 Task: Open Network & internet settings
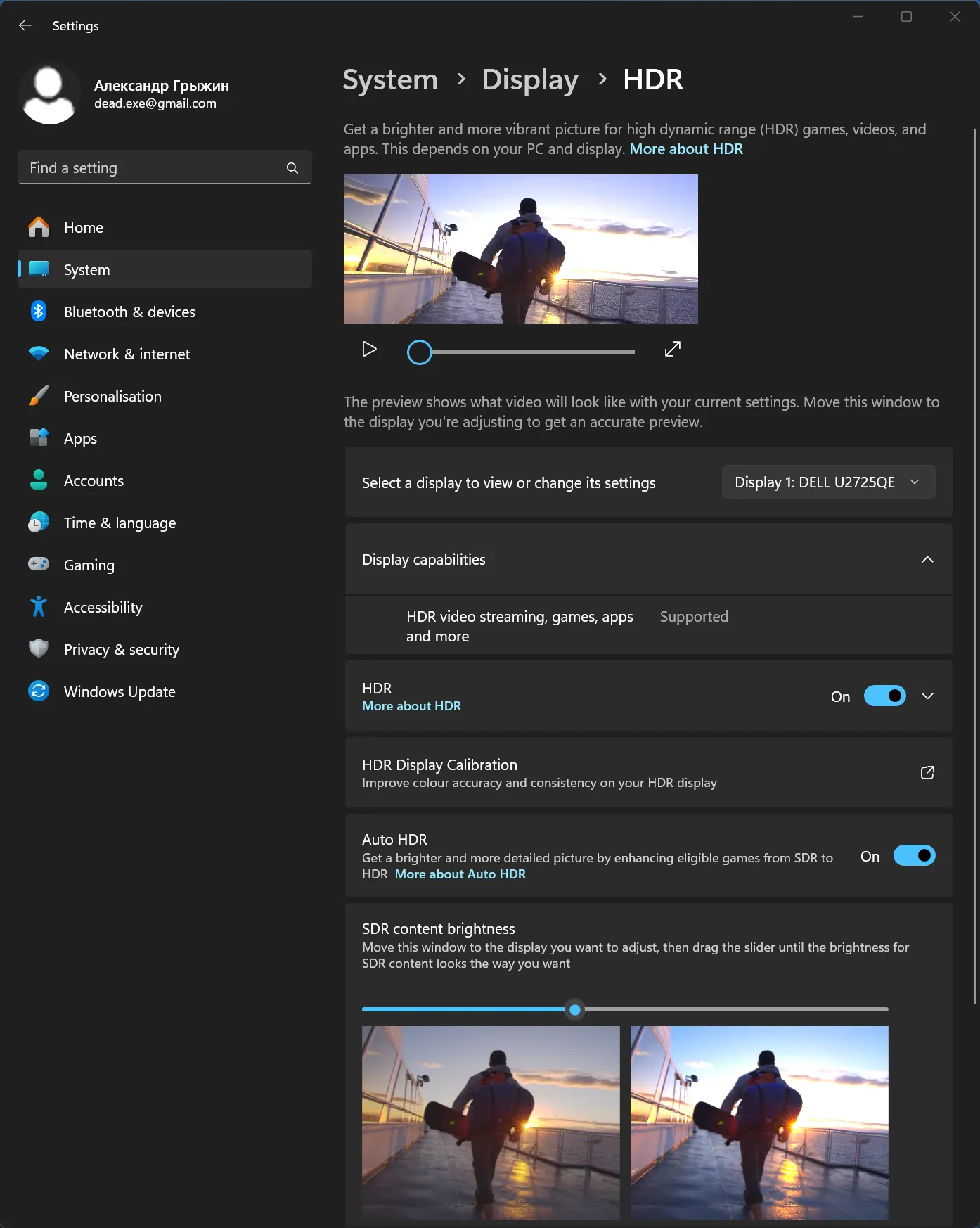[127, 354]
